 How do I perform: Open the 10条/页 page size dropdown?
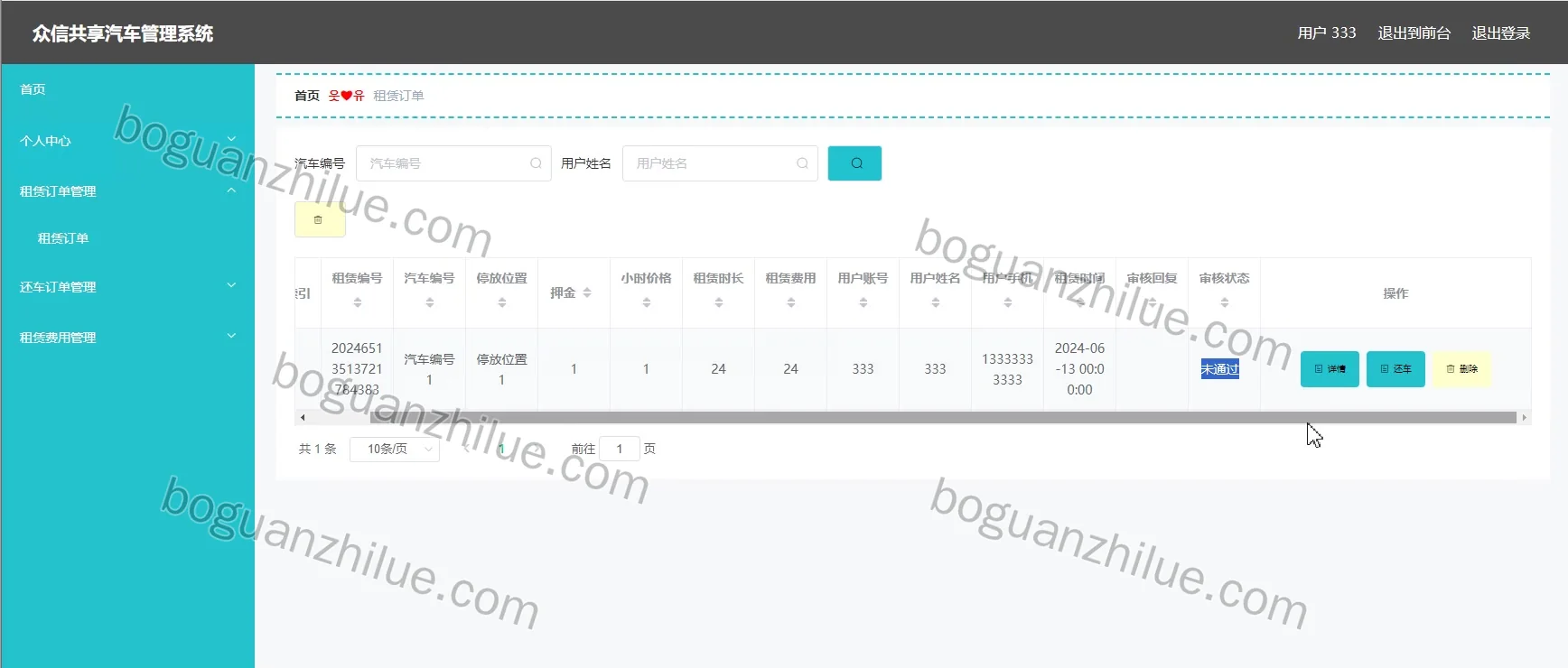[x=395, y=449]
